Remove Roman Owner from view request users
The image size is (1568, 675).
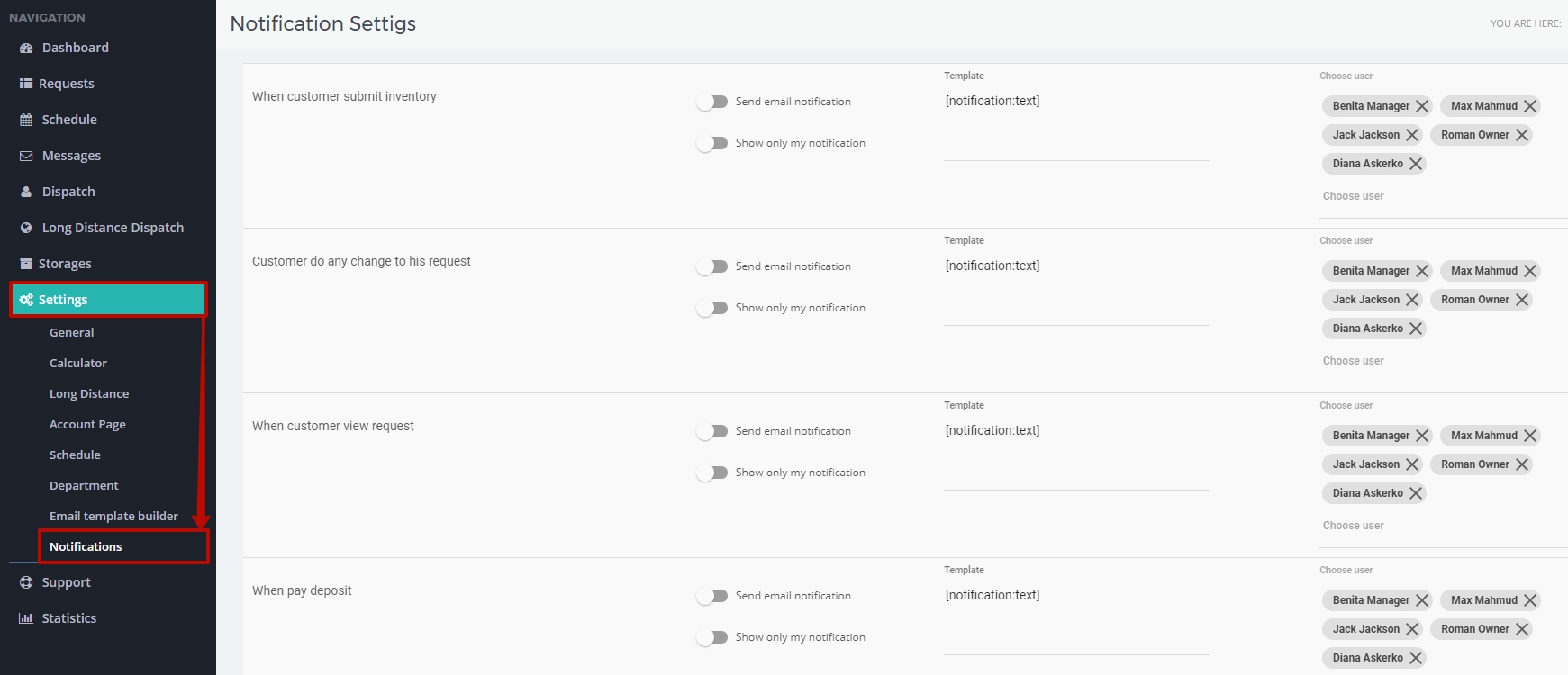(1522, 464)
